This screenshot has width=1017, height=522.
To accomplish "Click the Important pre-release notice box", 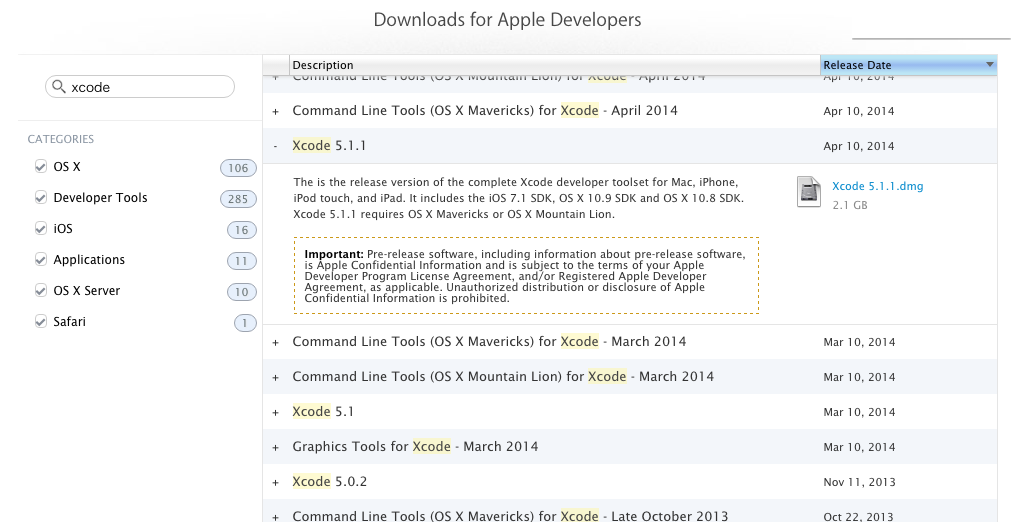I will [x=526, y=276].
